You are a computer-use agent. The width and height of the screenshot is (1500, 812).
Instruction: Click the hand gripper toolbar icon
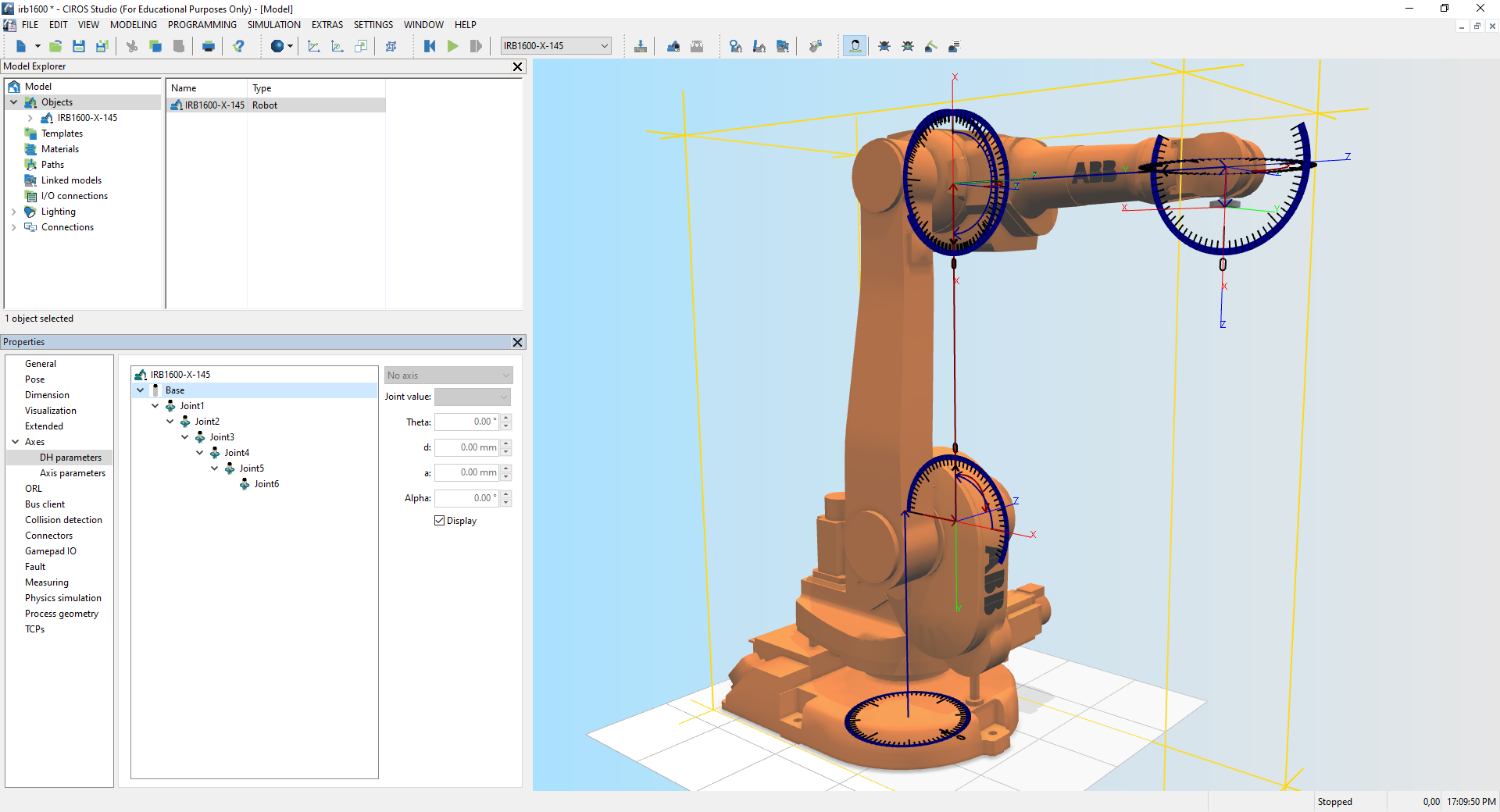[815, 46]
